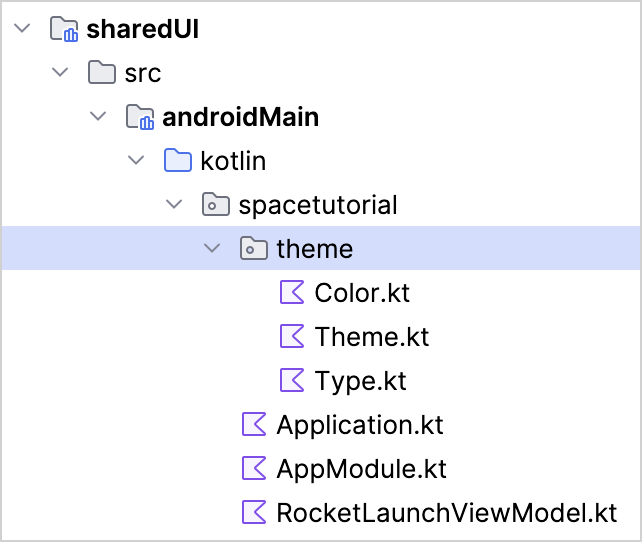Select the theme package label

pos(314,248)
